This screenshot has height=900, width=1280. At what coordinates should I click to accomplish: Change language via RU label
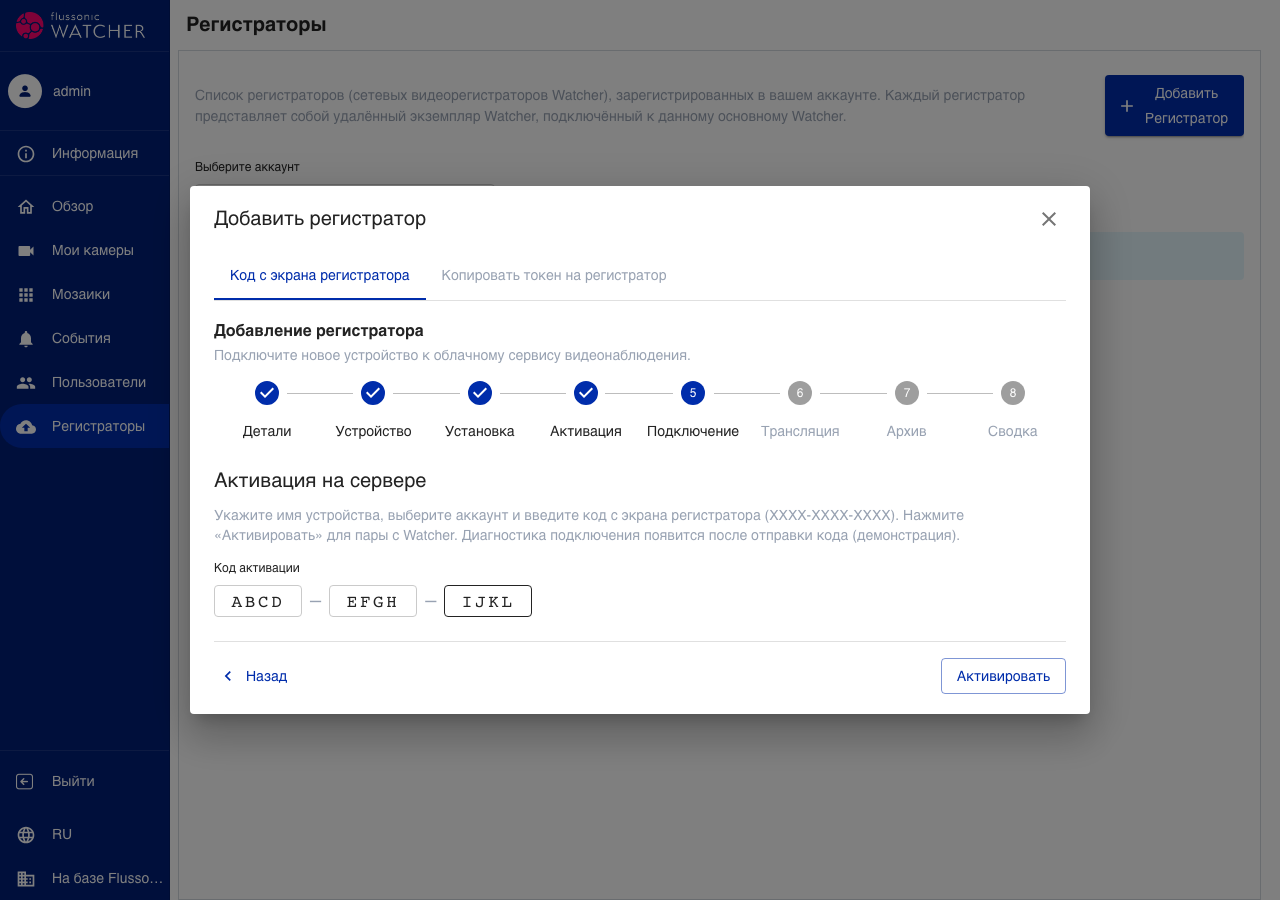click(x=62, y=835)
